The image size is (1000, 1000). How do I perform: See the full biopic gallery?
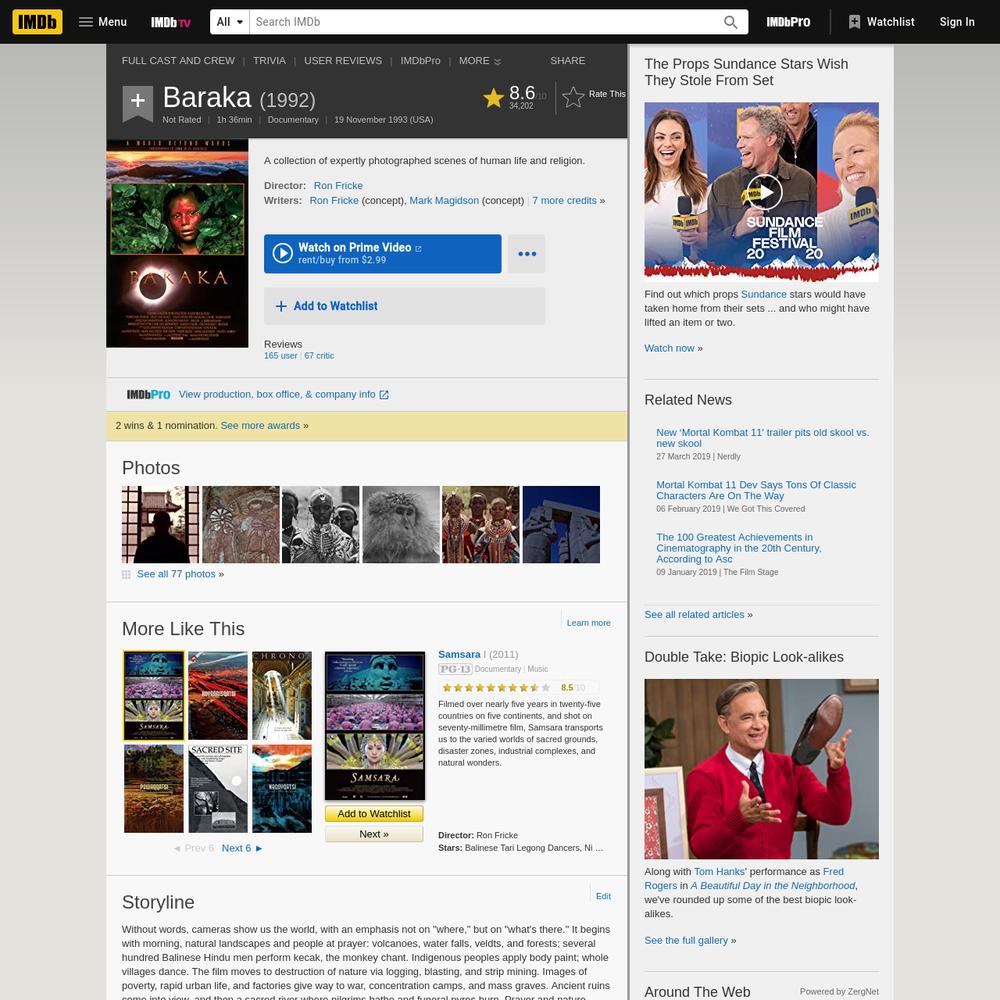pos(686,940)
